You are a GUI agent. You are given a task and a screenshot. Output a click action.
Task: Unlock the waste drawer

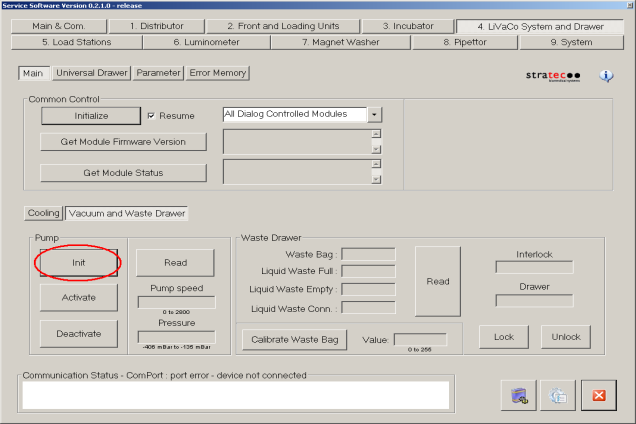[566, 338]
